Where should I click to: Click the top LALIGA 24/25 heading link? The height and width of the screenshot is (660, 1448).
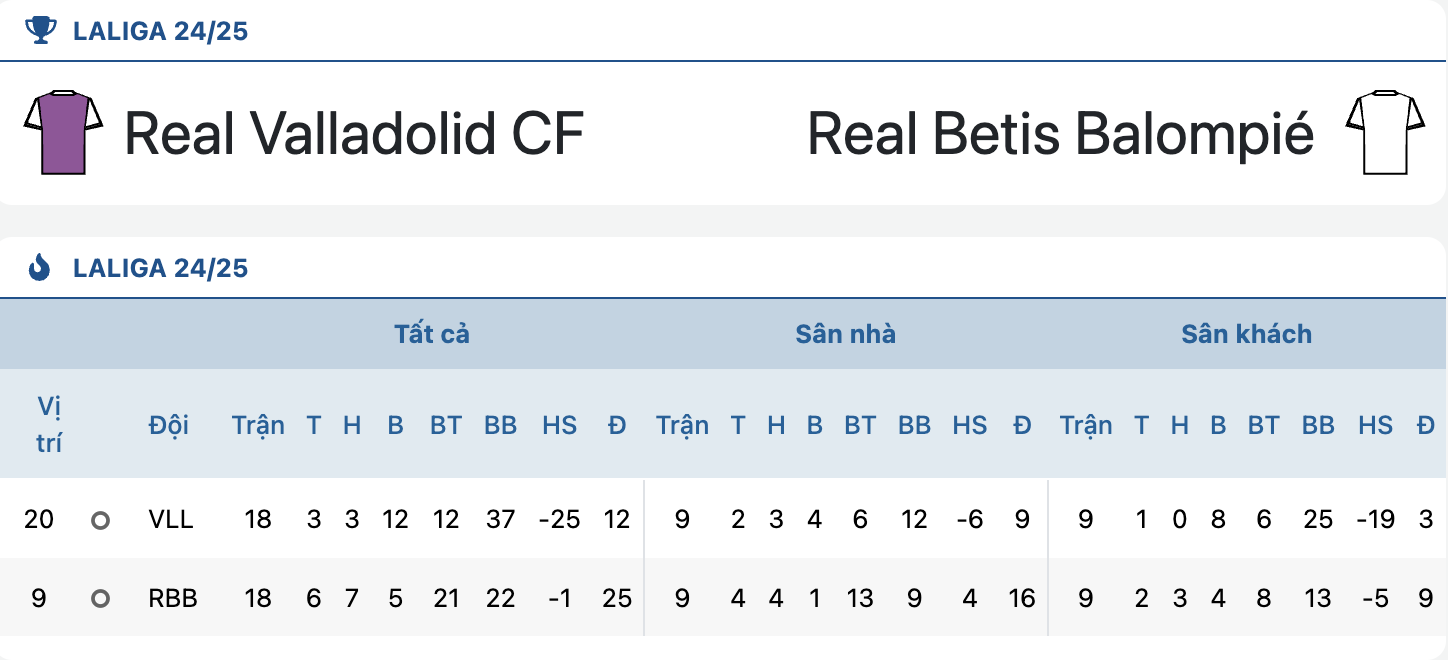tap(160, 31)
